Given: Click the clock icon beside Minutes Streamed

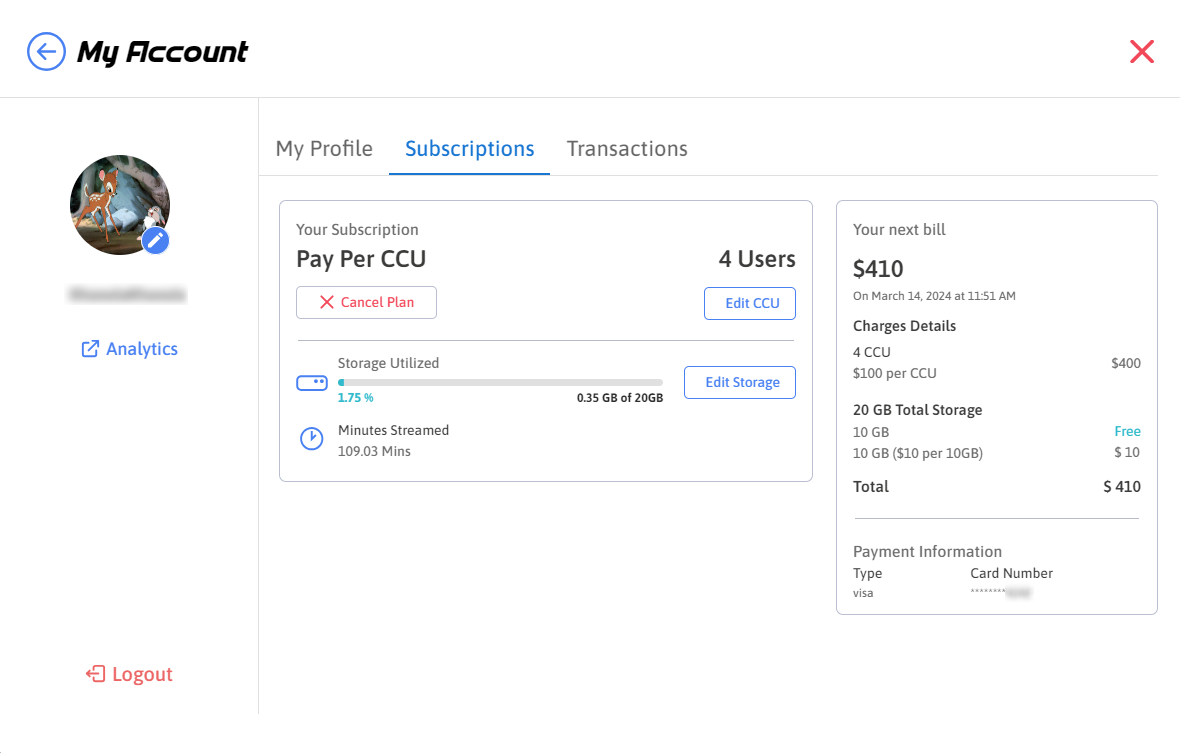Looking at the screenshot, I should (312, 439).
